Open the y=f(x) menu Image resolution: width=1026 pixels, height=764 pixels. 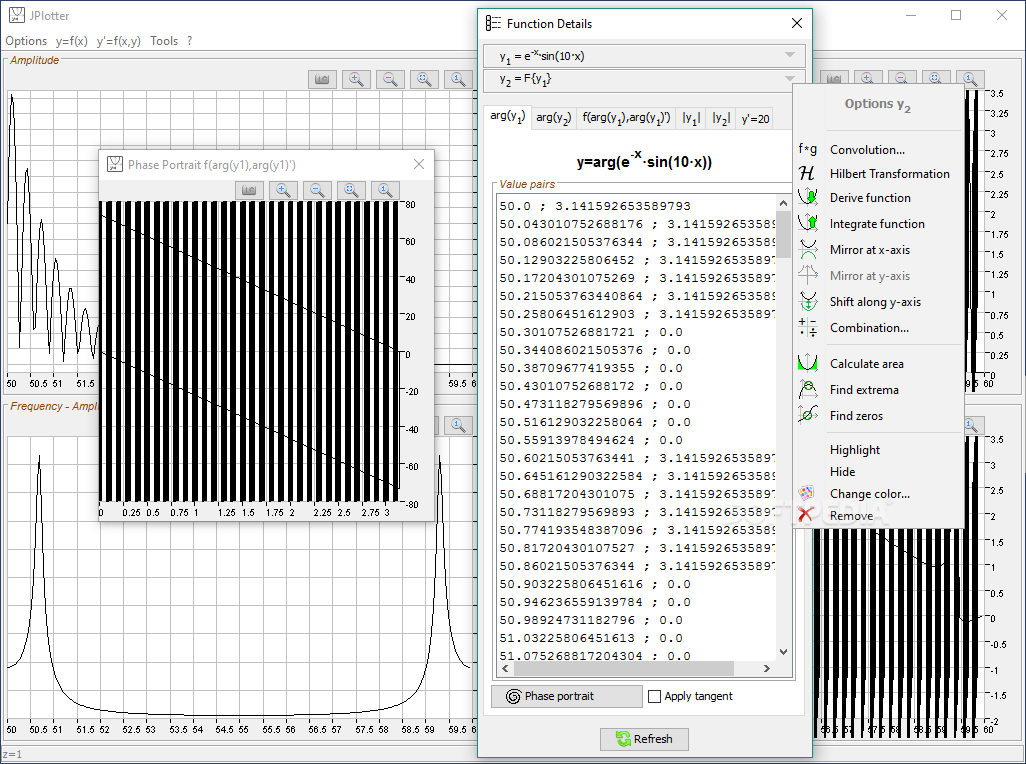(x=71, y=41)
